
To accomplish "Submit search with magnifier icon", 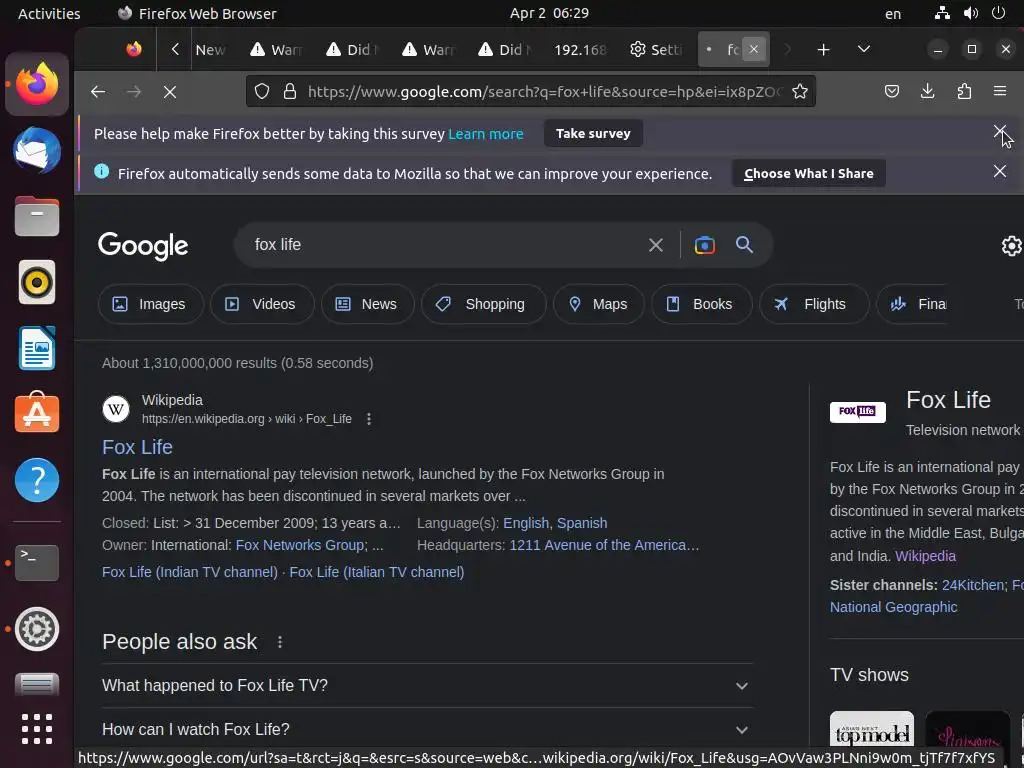I will pos(744,245).
